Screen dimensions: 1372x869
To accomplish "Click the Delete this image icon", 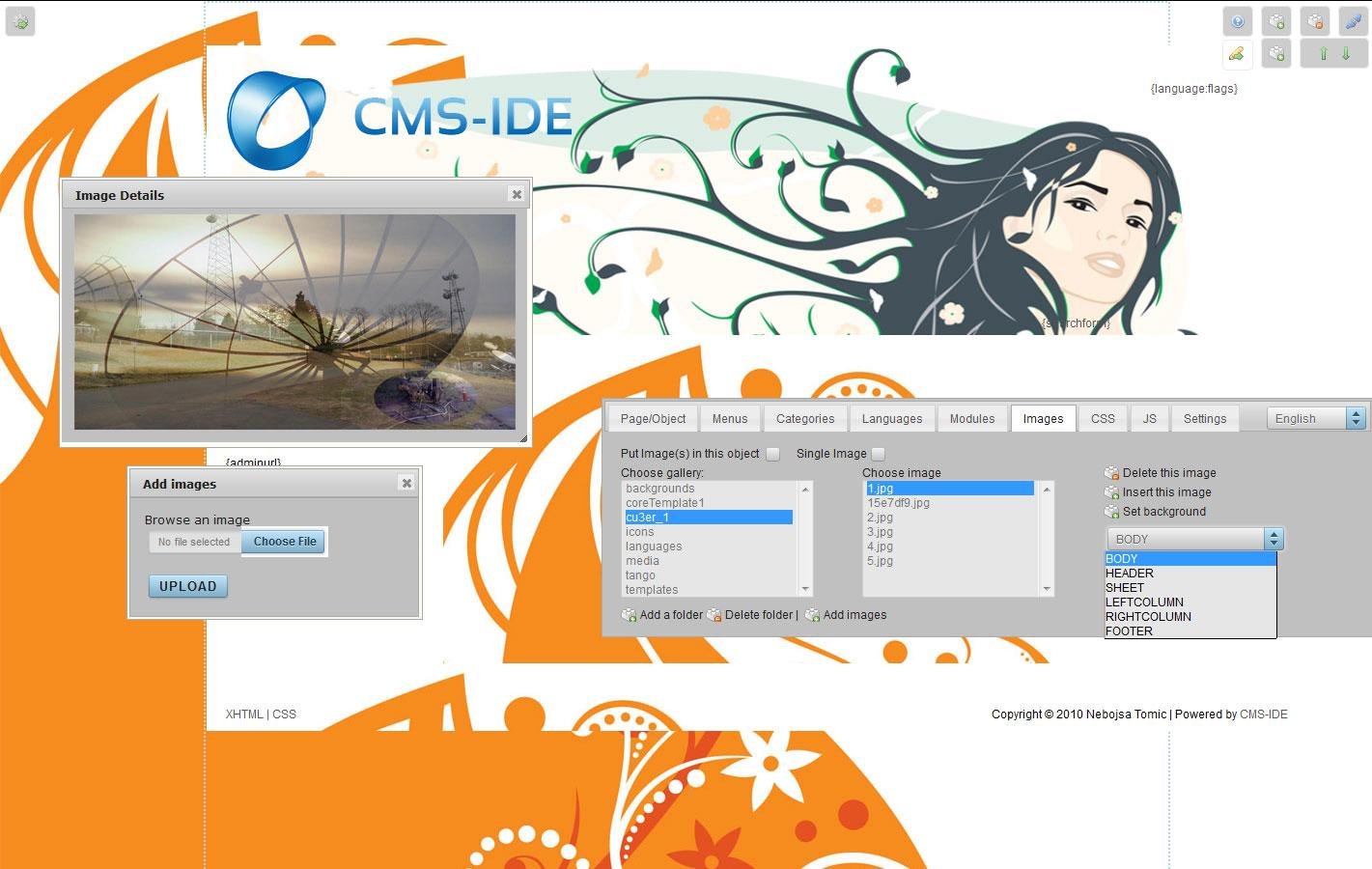I will 1111,472.
